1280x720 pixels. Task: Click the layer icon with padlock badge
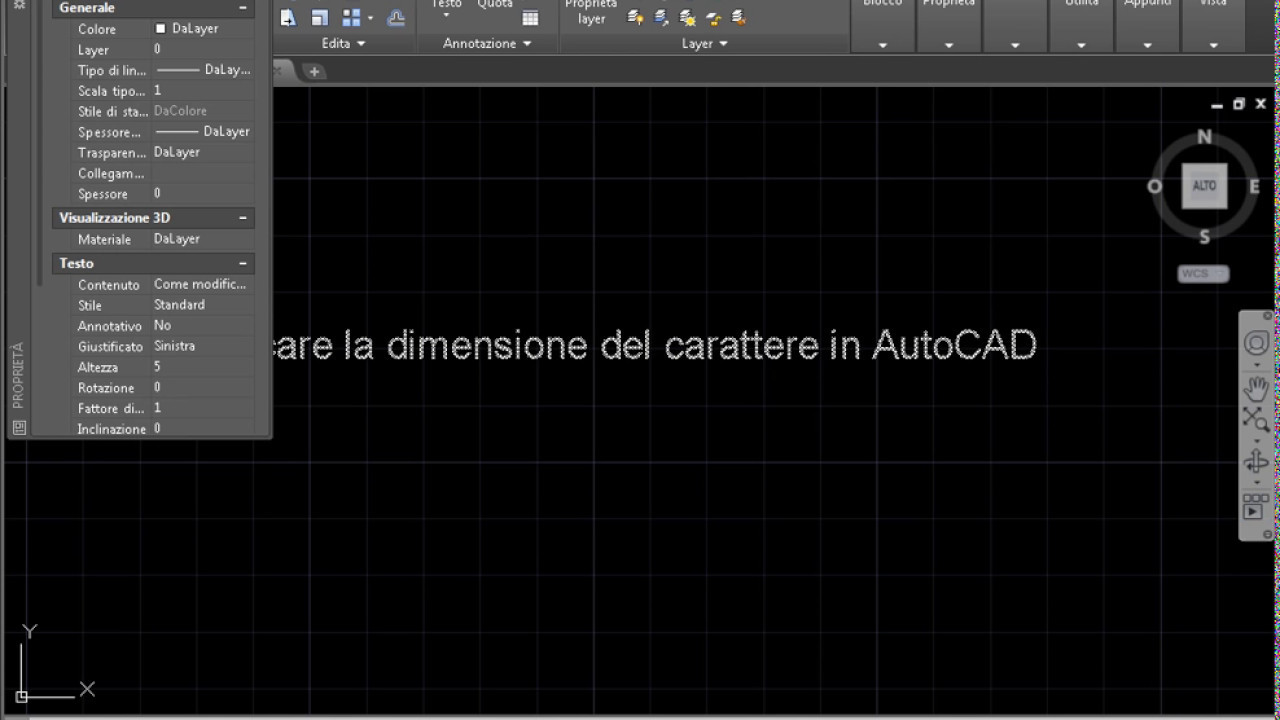point(713,17)
